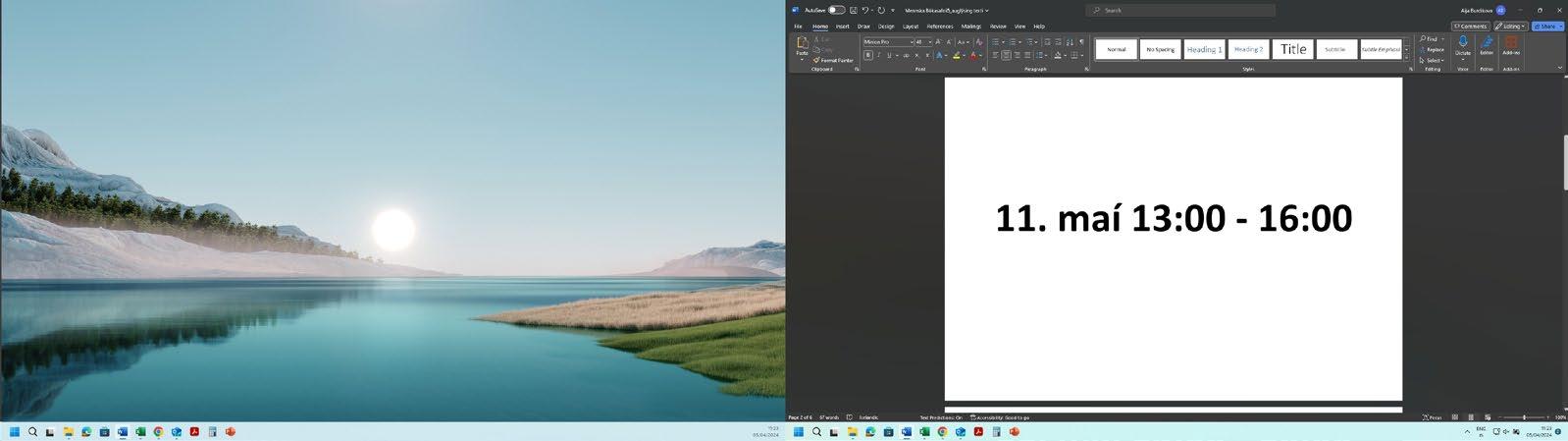Screen dimensions: 1568x441
Task: Toggle Show/Hide paragraph marks
Action: pos(1081,42)
